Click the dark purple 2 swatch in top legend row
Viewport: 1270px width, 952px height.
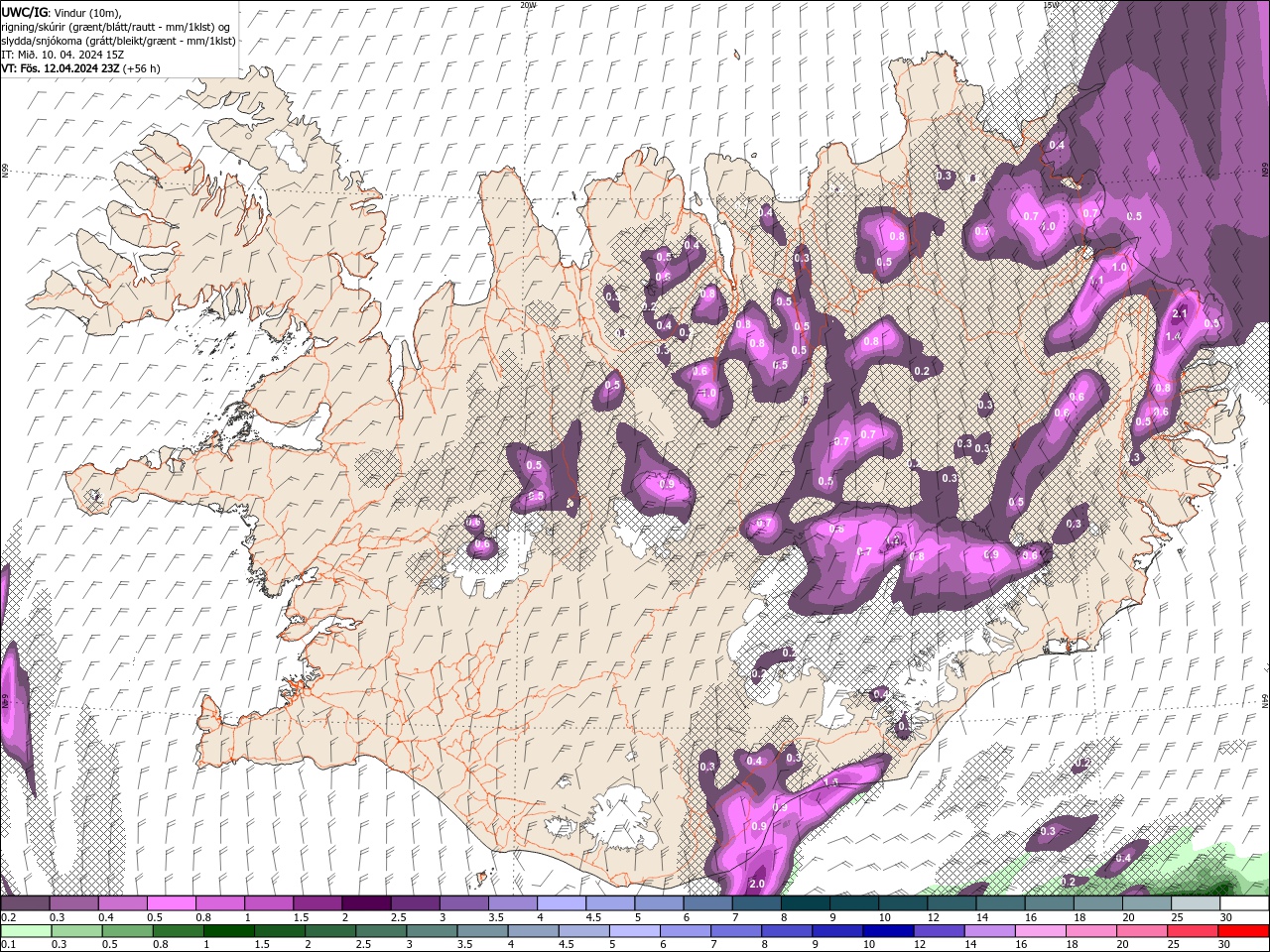coord(366,903)
